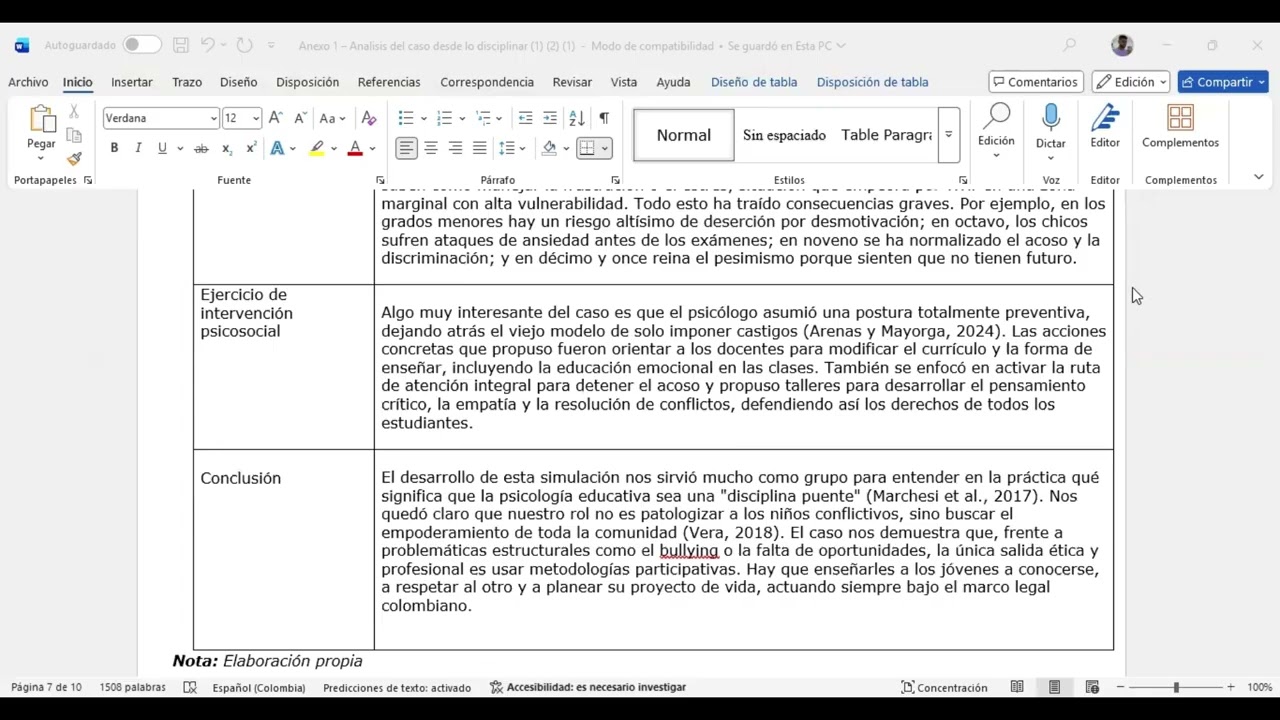Apply the Sin espaciado style

pyautogui.click(x=784, y=135)
